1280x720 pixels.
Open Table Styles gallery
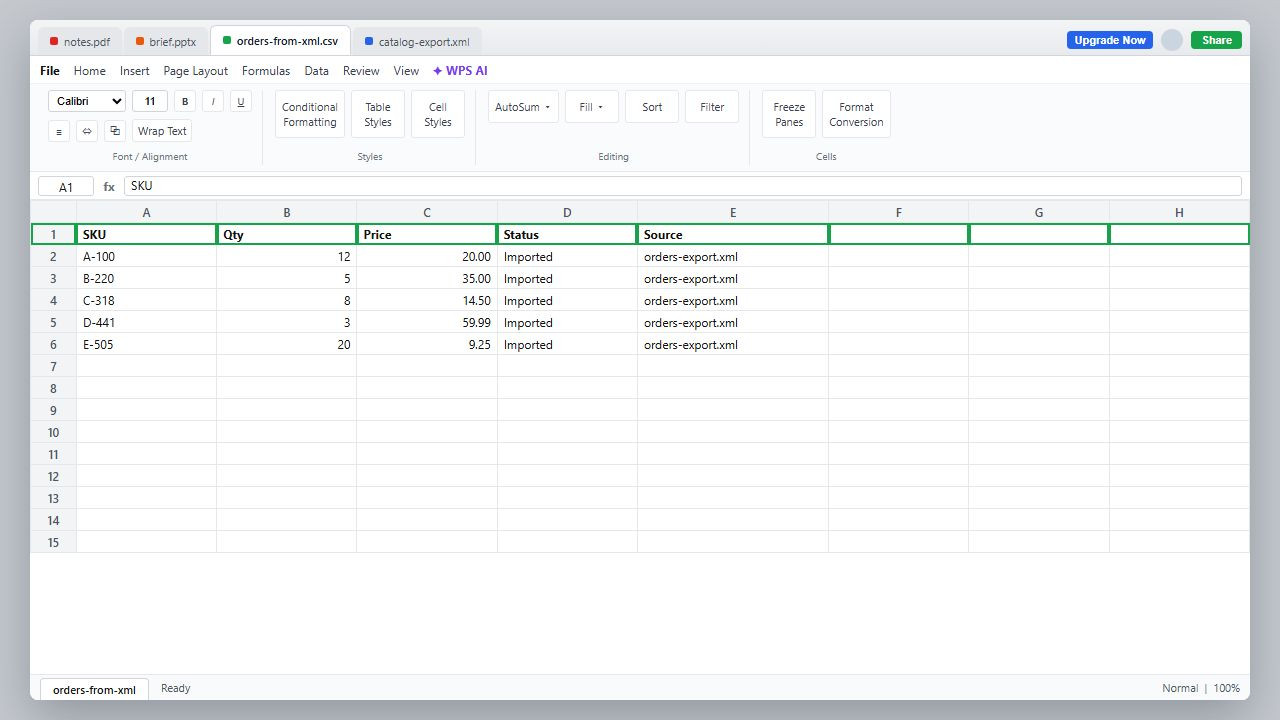click(x=378, y=114)
